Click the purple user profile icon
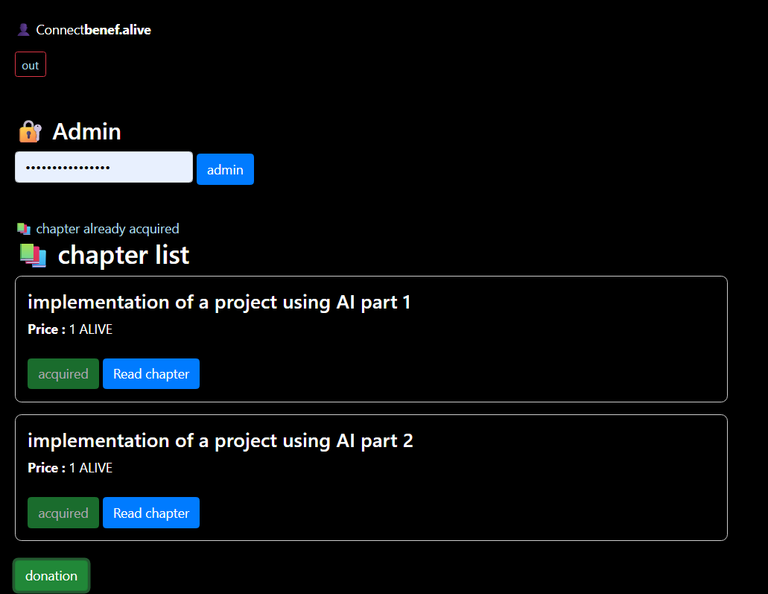The width and height of the screenshot is (768, 594). point(24,30)
